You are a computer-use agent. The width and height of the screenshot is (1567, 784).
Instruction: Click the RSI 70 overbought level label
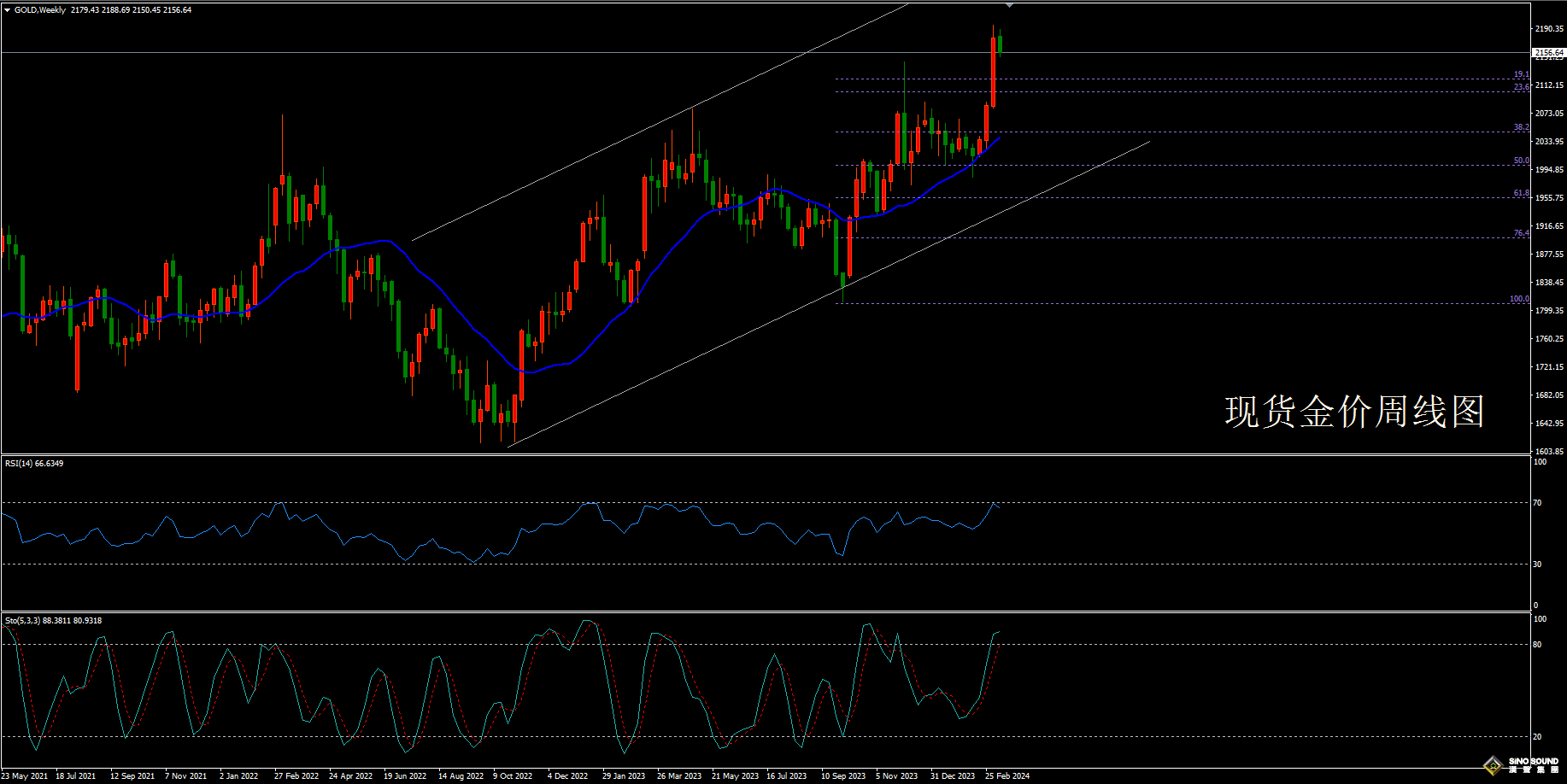1538,503
